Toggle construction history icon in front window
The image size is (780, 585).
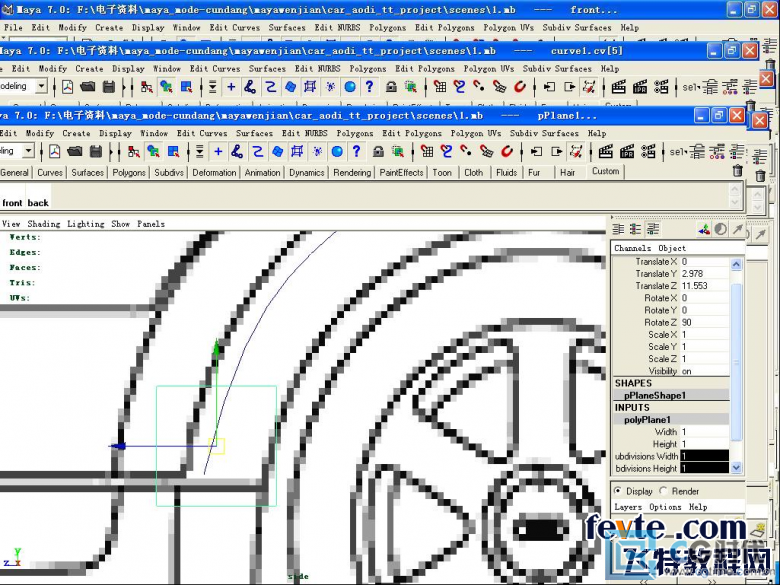point(576,151)
